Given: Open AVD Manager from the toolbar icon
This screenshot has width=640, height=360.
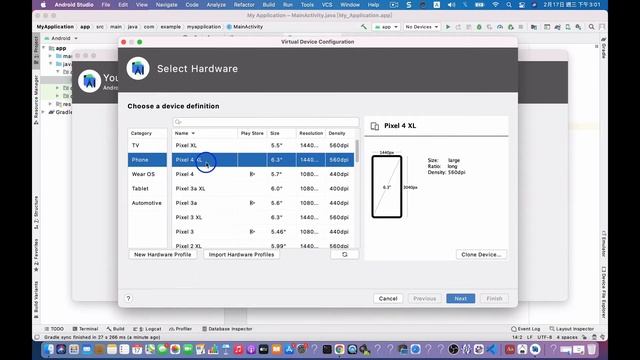Looking at the screenshot, I should pyautogui.click(x=568, y=27).
